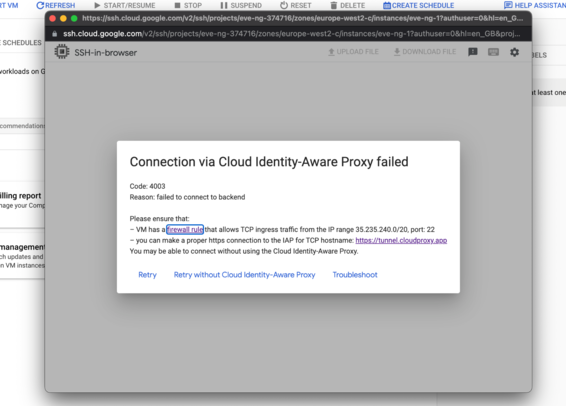The image size is (566, 406).
Task: Click the ssh.cloud.google.com address bar
Action: [x=292, y=34]
